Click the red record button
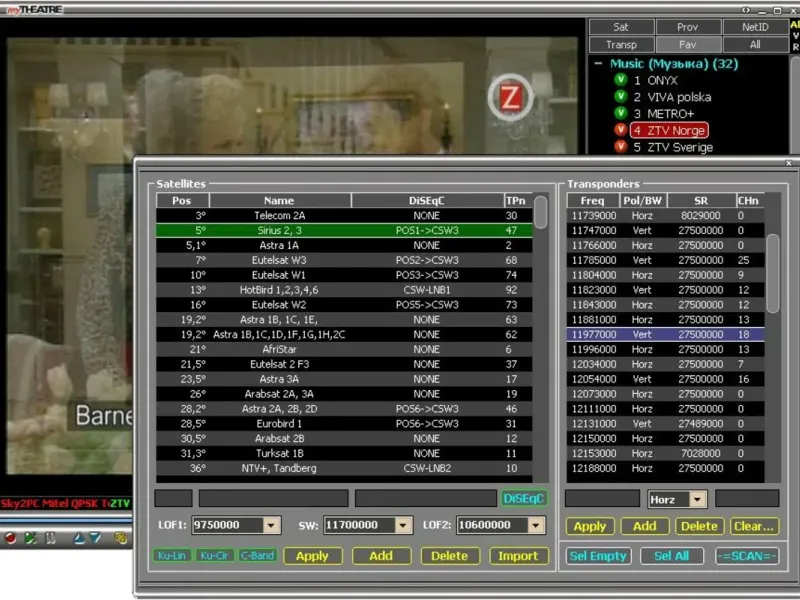This screenshot has height=600, width=800. [10, 538]
